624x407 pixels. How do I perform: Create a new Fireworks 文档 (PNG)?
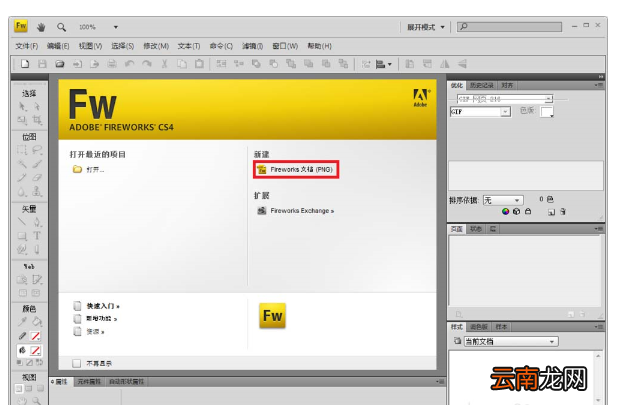pyautogui.click(x=296, y=169)
